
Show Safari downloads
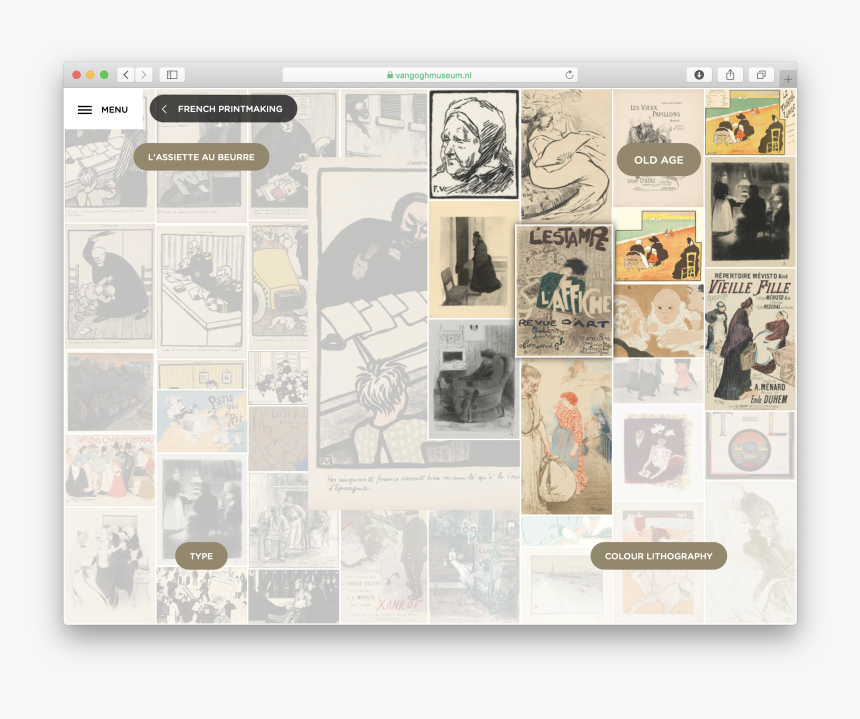coord(699,75)
